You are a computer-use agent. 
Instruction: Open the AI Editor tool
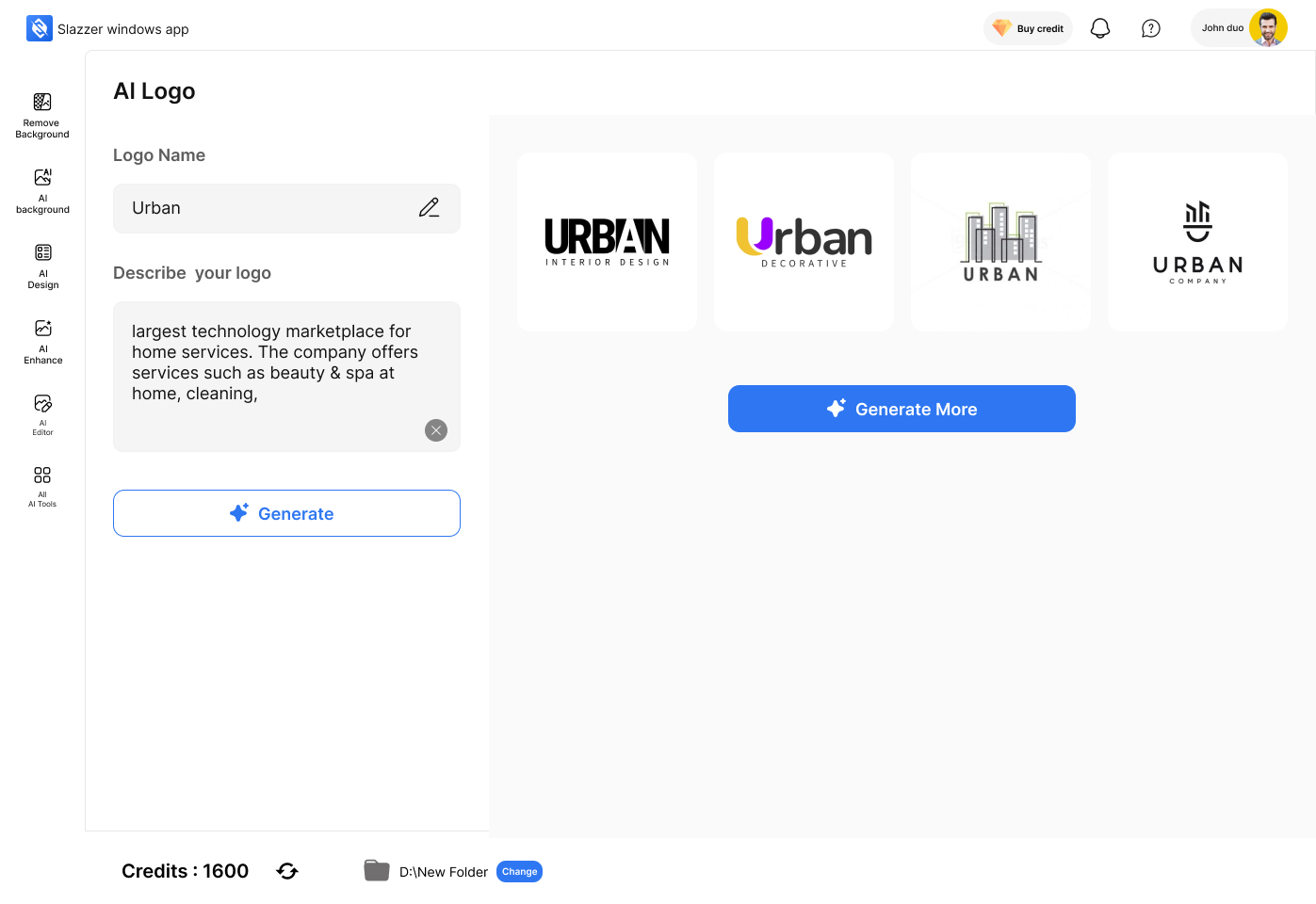click(42, 414)
